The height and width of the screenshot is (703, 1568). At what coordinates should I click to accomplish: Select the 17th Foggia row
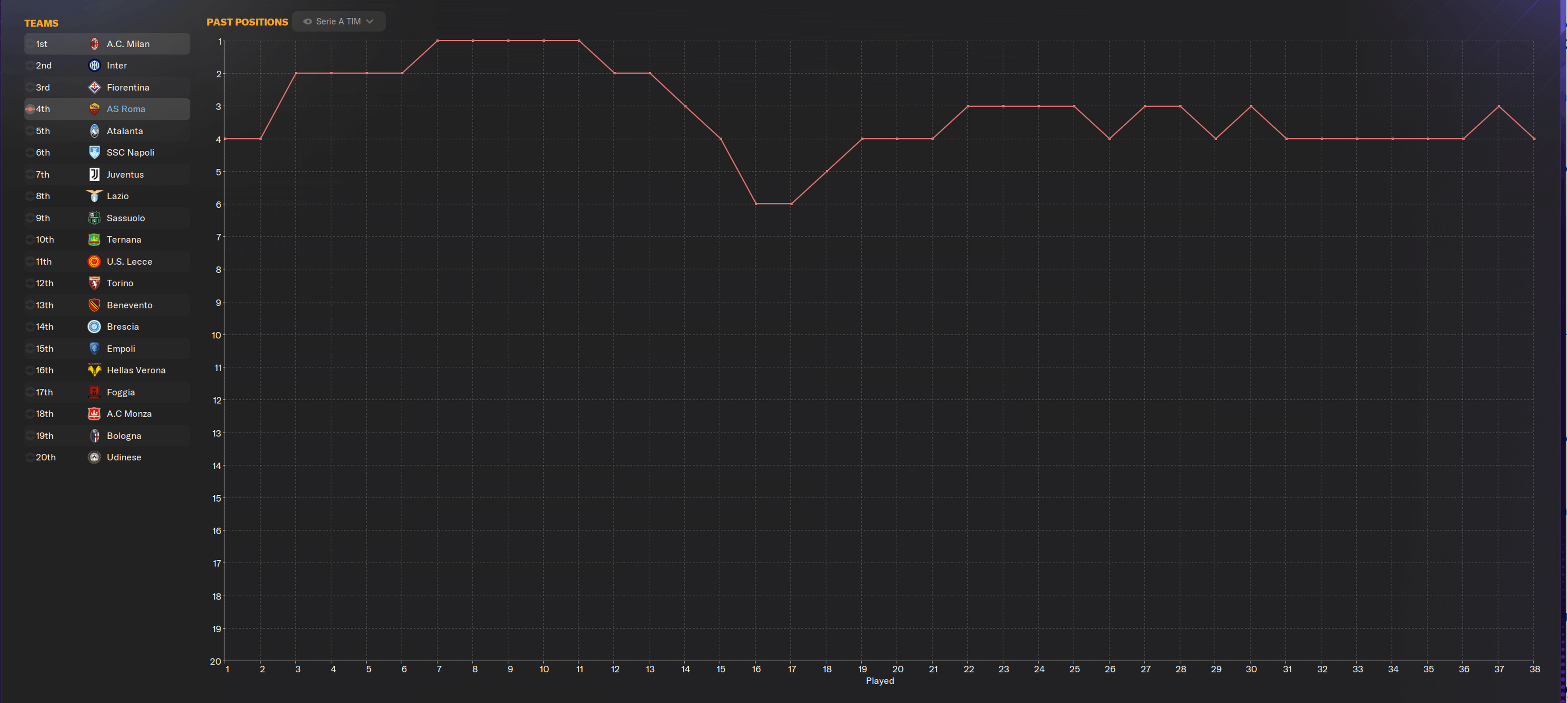pyautogui.click(x=107, y=392)
